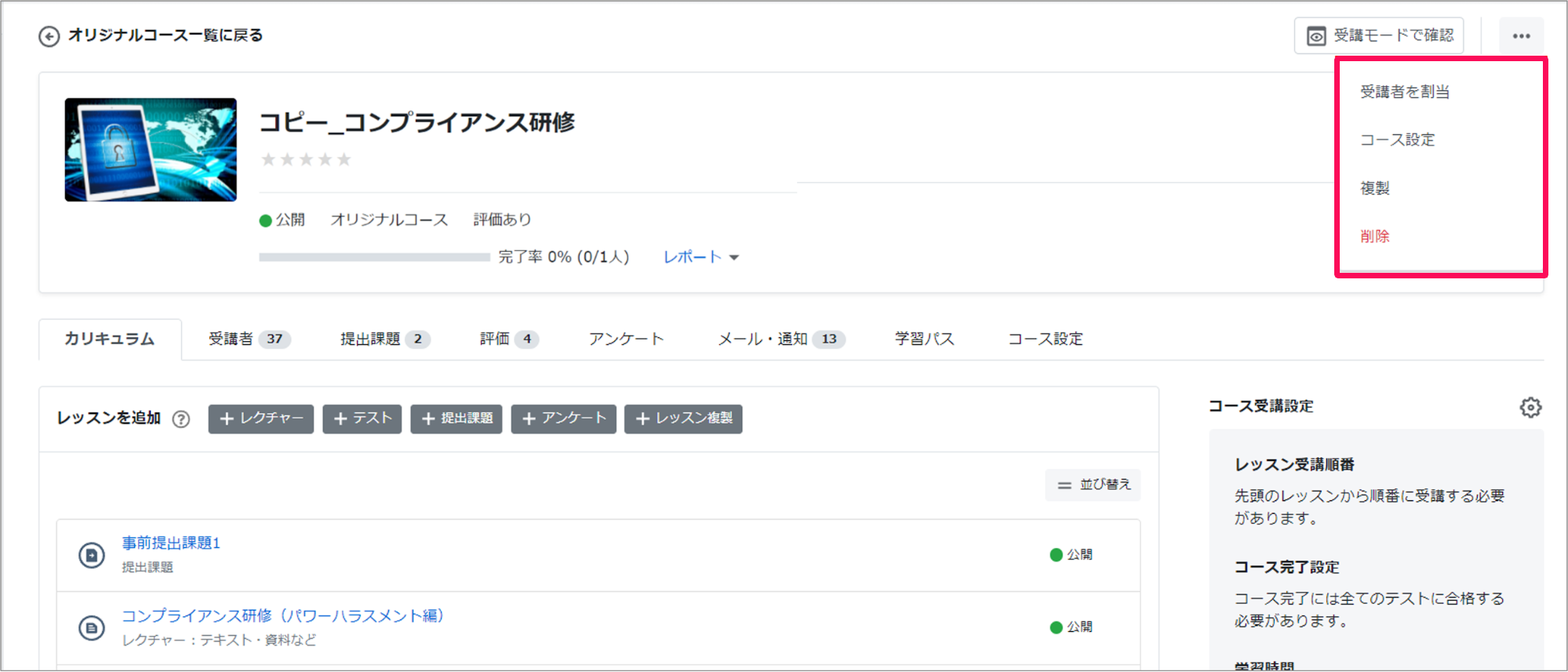Click the 公開 status of 事前提出課題1
This screenshot has height=672, width=1568.
click(x=1071, y=554)
